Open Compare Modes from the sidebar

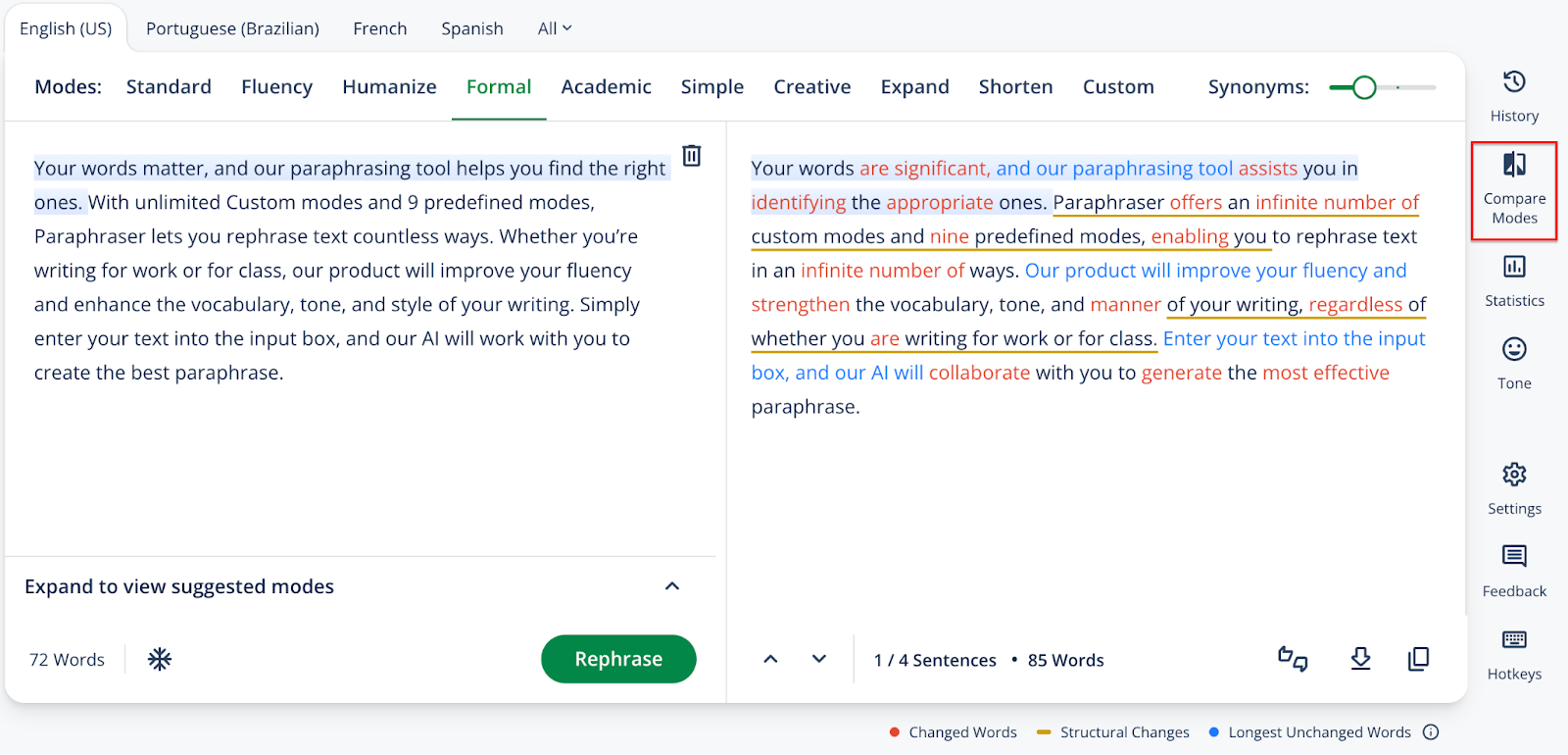(x=1514, y=190)
